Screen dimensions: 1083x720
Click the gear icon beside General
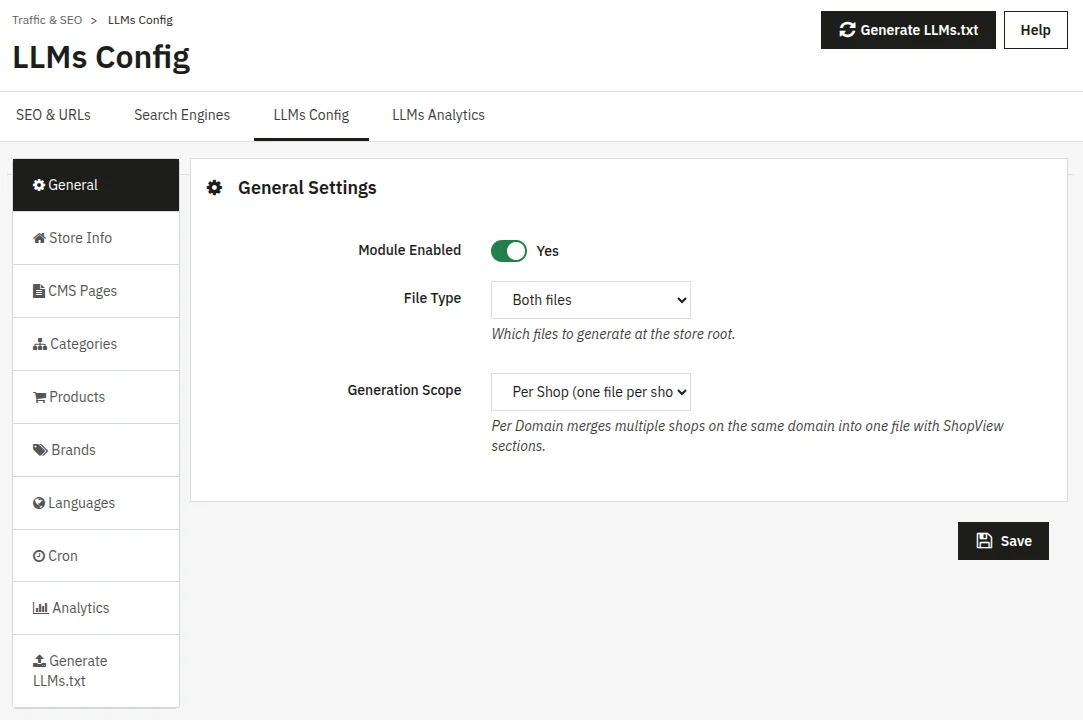(x=39, y=185)
